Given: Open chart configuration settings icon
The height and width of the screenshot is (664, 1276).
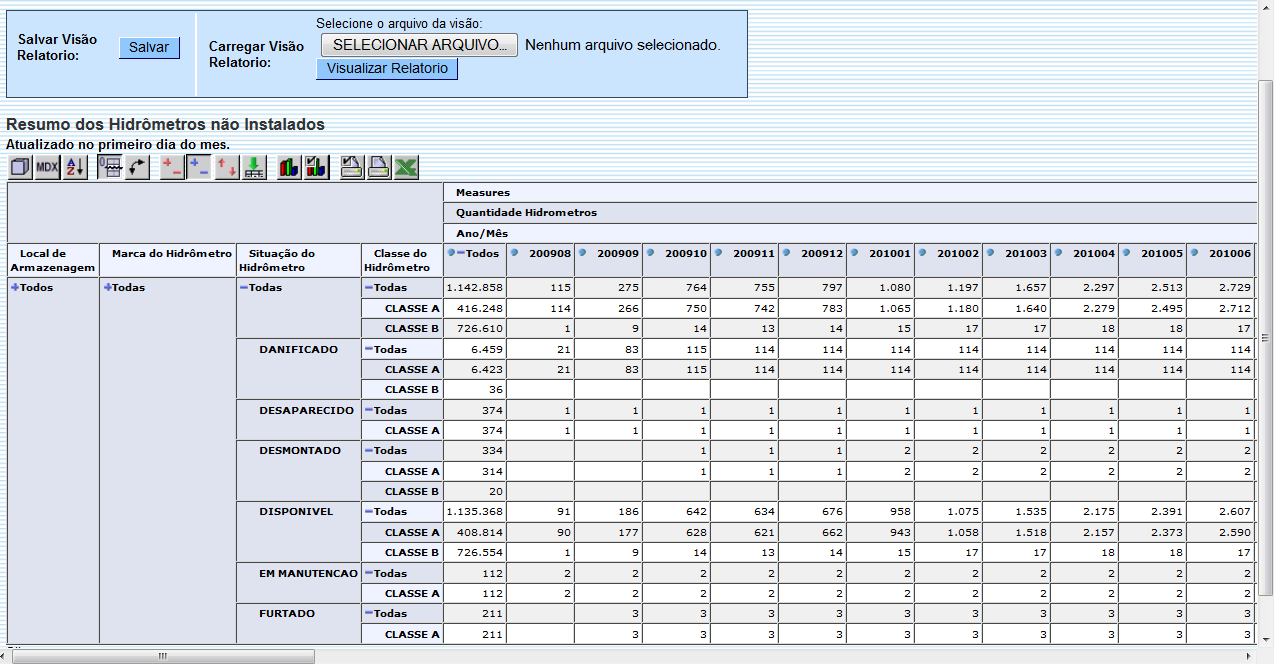Looking at the screenshot, I should (x=316, y=167).
